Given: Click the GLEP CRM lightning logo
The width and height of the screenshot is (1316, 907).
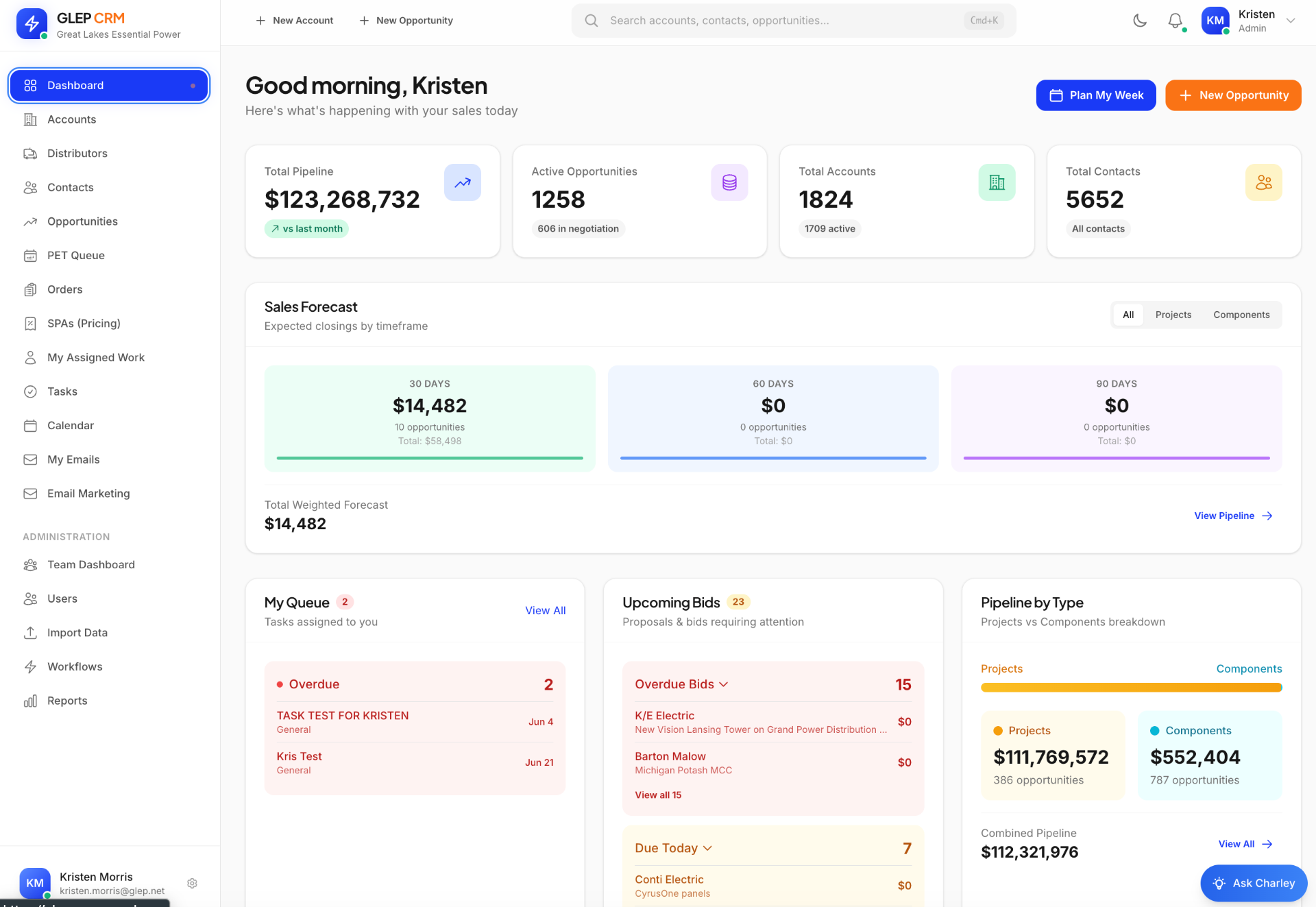Looking at the screenshot, I should tap(32, 23).
